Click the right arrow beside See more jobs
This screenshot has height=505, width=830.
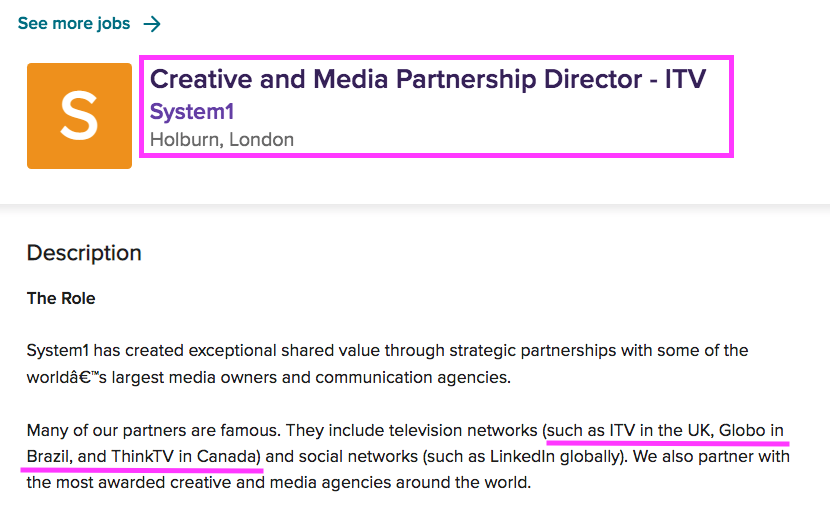click(152, 24)
